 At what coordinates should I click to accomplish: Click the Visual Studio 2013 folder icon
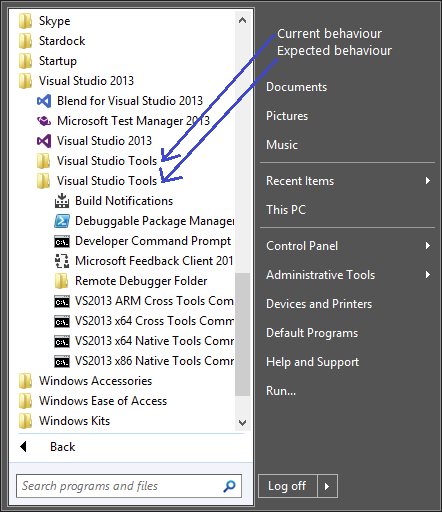(25, 81)
